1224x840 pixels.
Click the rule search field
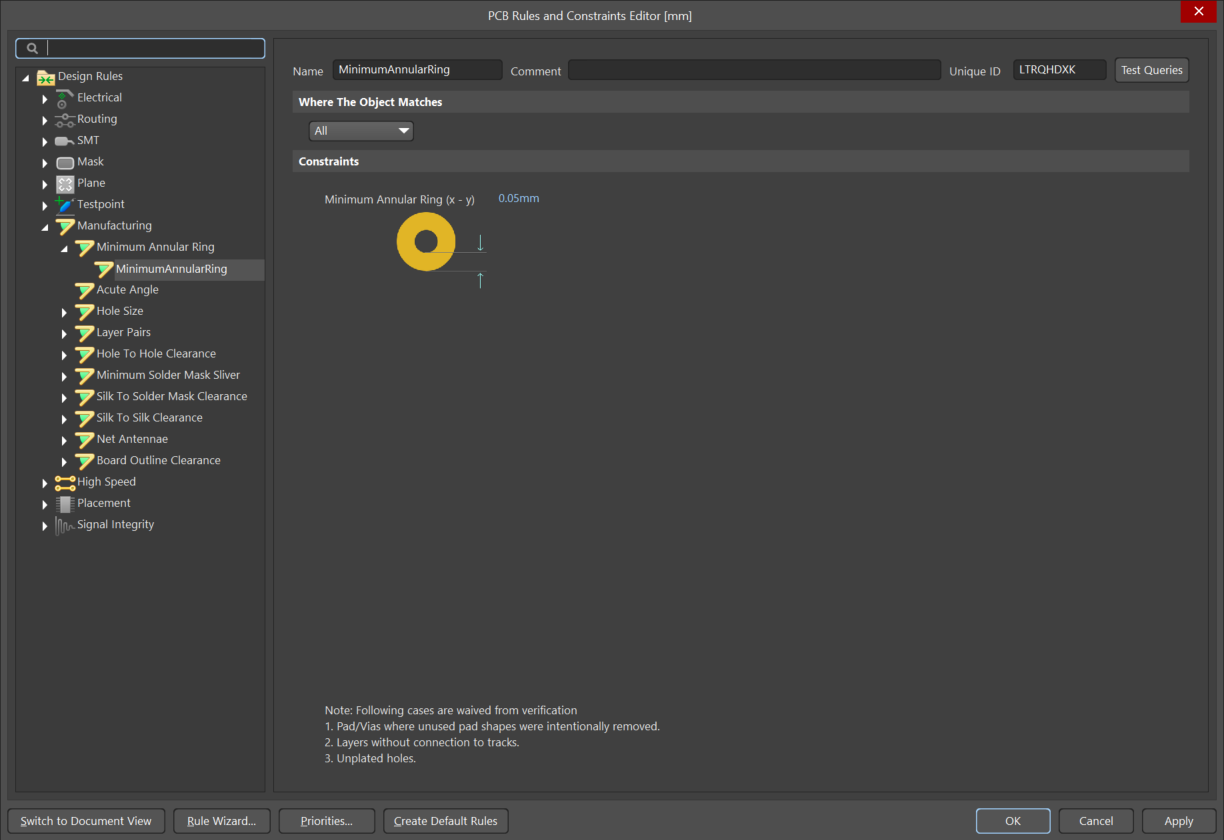tap(153, 48)
